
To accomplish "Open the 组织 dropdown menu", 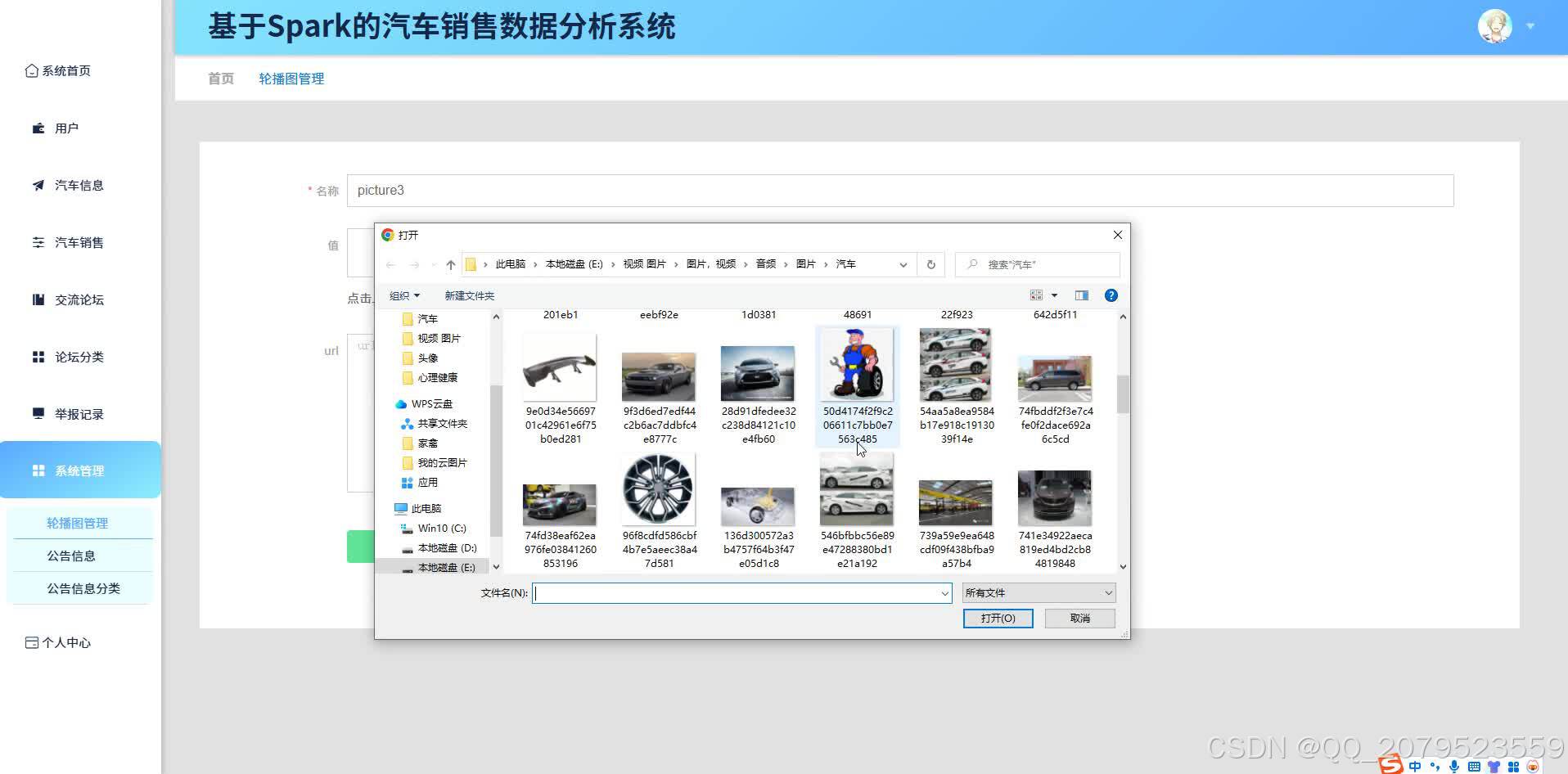I will [404, 295].
